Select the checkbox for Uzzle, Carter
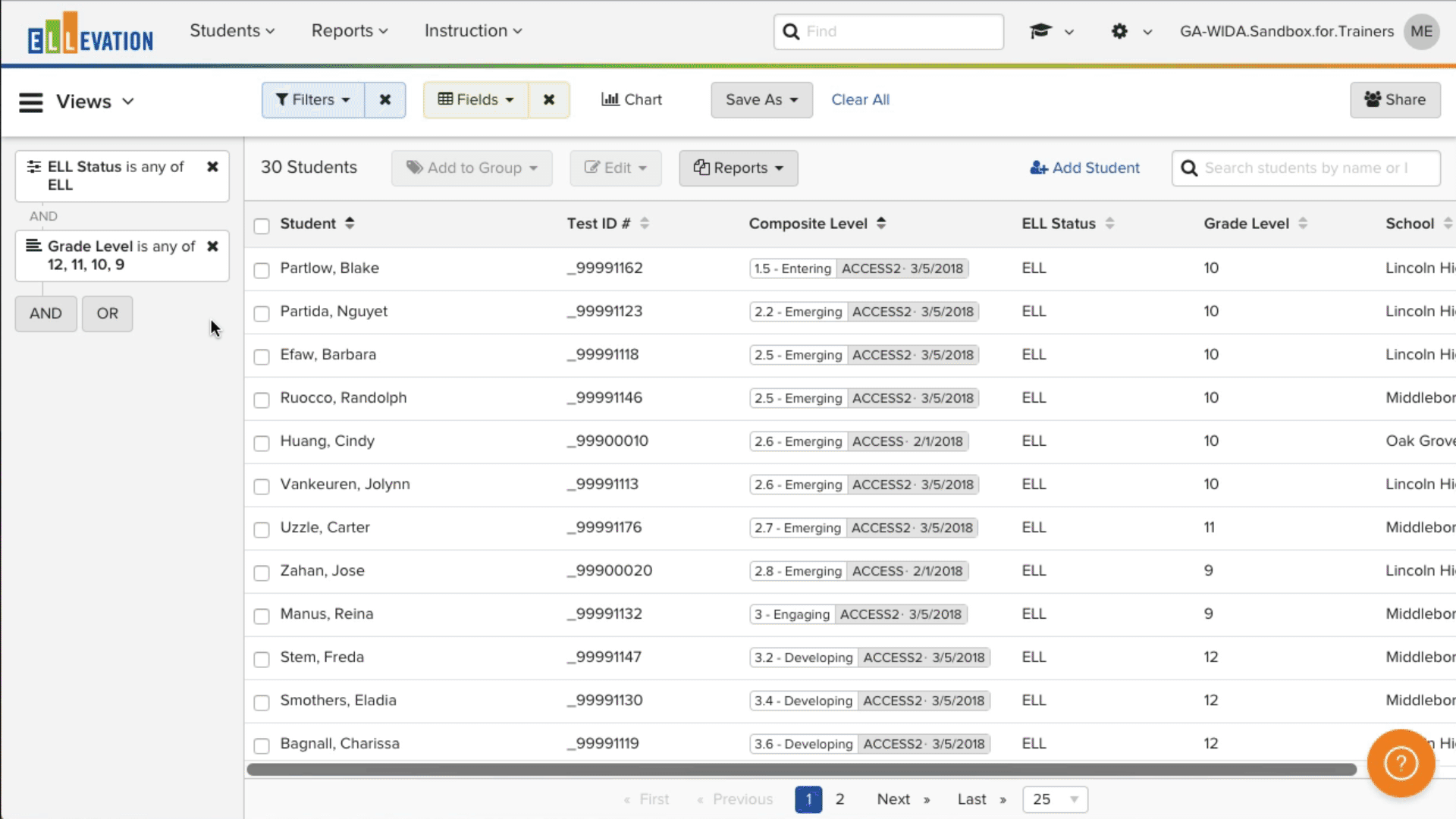Image resolution: width=1456 pixels, height=819 pixels. (x=262, y=529)
